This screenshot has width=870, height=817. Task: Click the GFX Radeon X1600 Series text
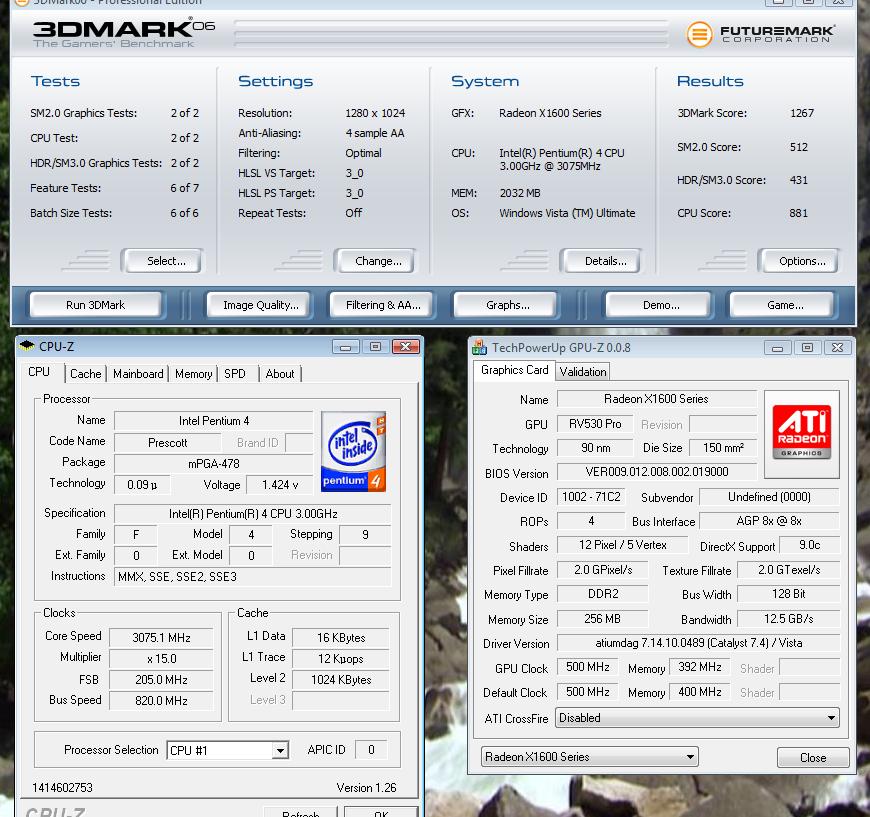(550, 113)
